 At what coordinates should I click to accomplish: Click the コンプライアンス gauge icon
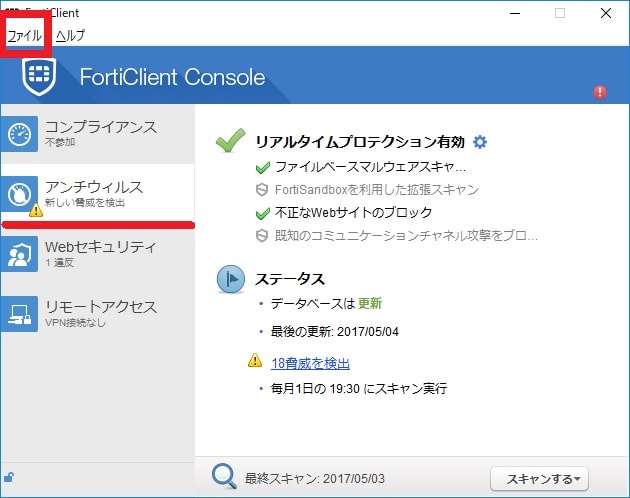click(19, 134)
